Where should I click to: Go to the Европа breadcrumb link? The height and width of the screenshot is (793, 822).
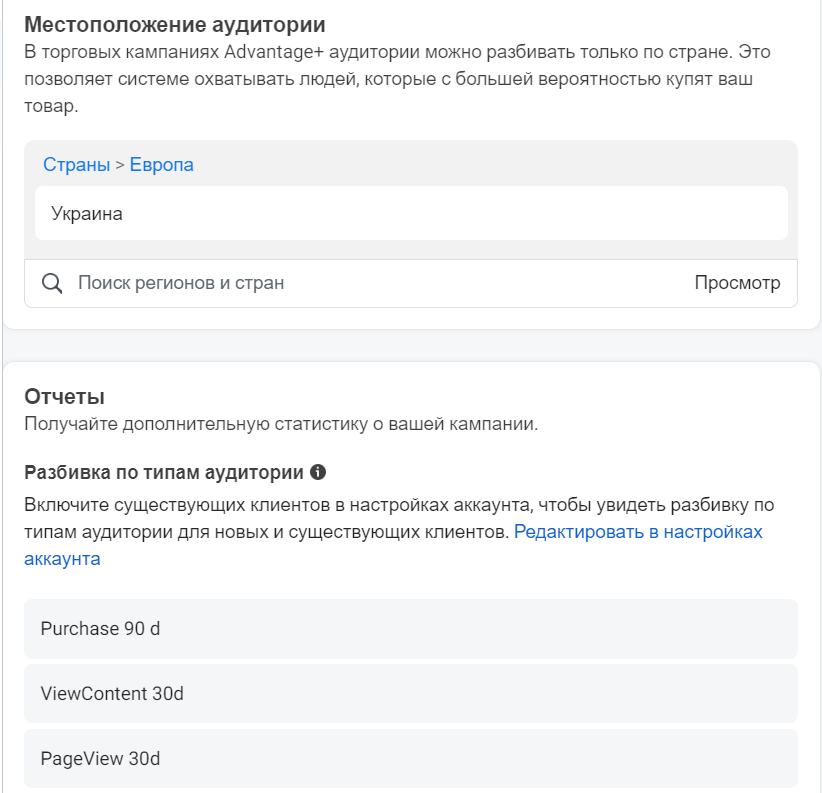tap(162, 165)
